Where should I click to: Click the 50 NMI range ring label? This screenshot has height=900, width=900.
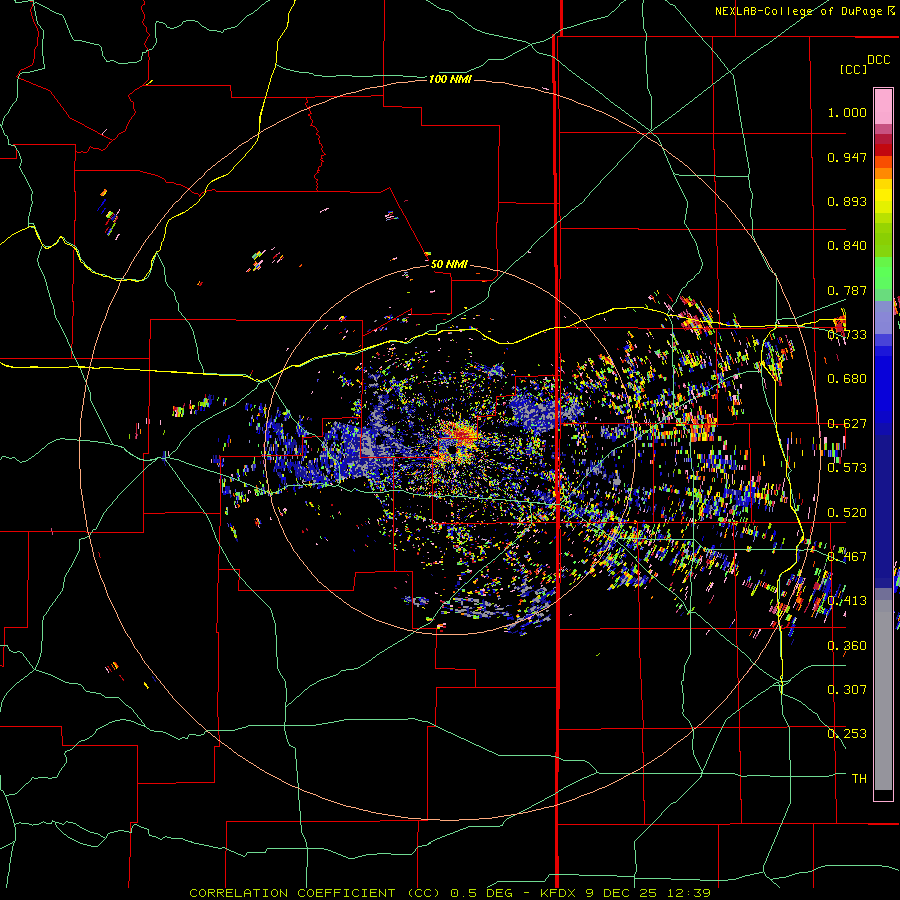(x=449, y=264)
